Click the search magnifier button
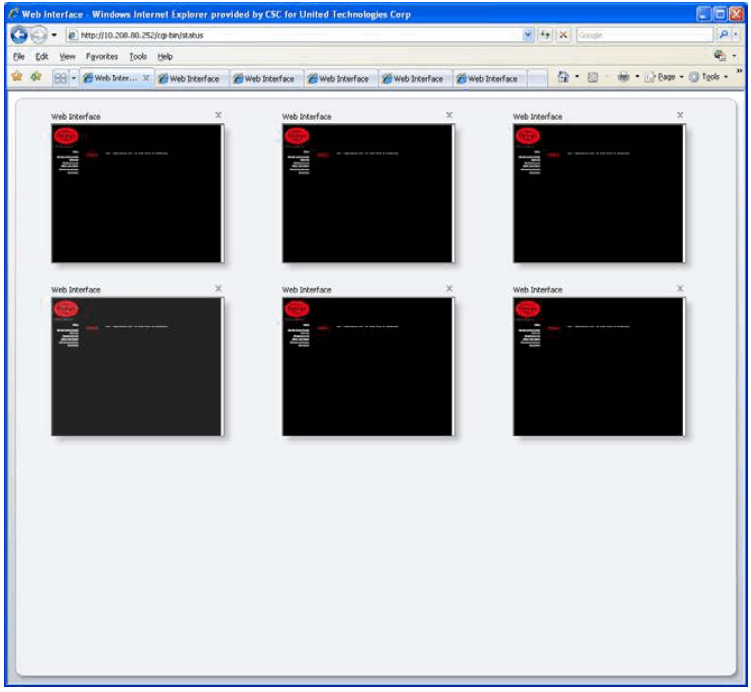751x692 pixels. pos(723,34)
